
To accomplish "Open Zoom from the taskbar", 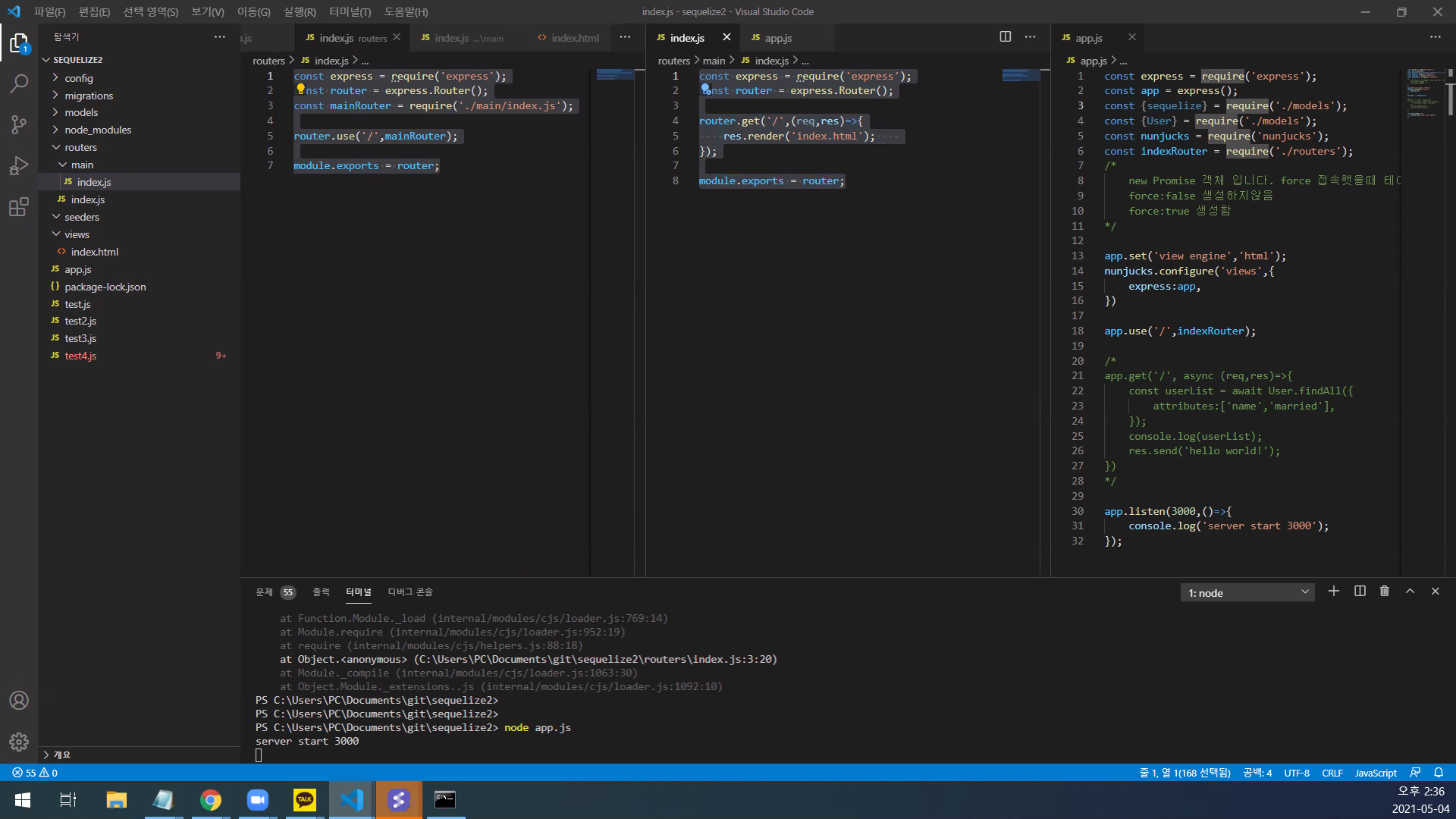I will click(x=258, y=800).
